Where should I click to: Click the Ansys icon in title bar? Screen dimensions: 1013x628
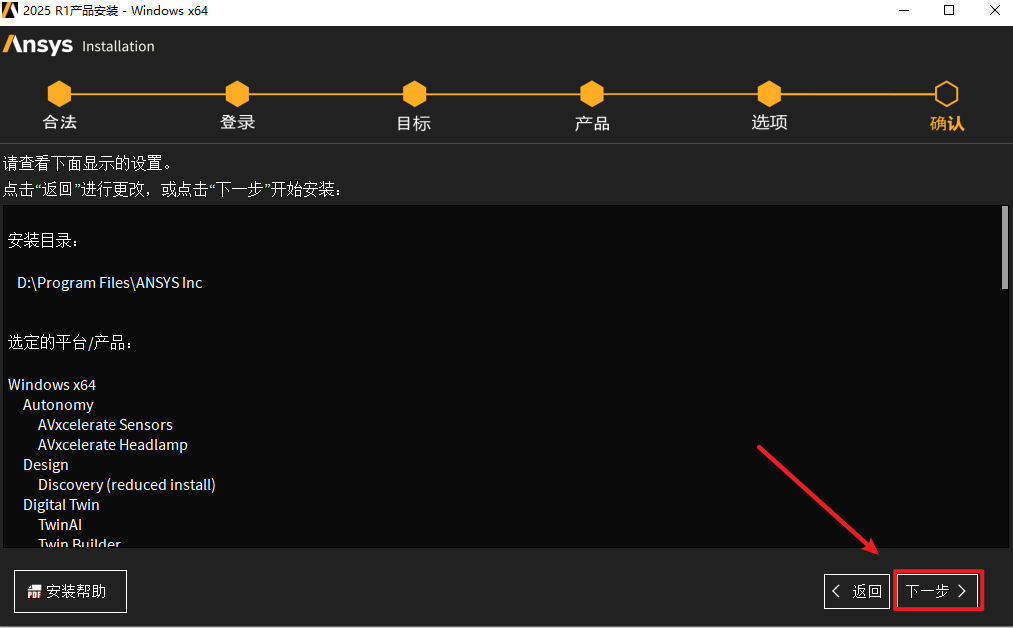click(10, 10)
